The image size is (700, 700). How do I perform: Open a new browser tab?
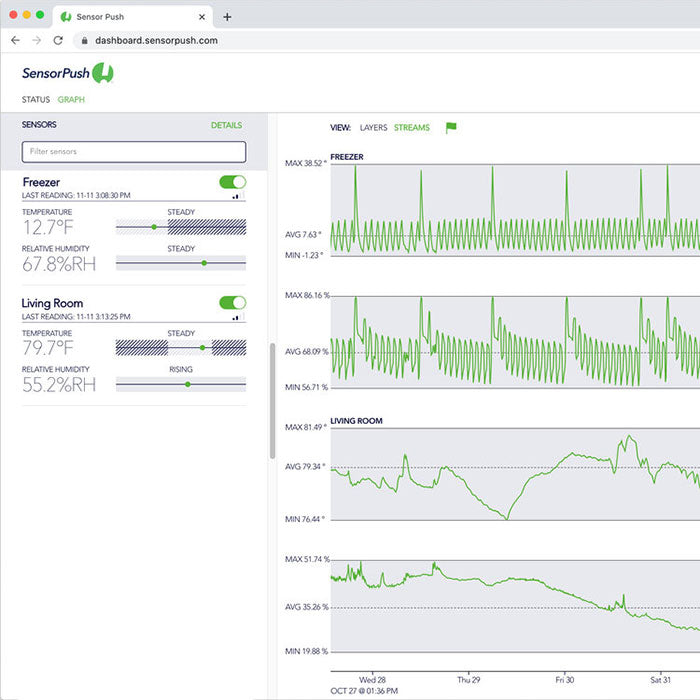coord(227,17)
